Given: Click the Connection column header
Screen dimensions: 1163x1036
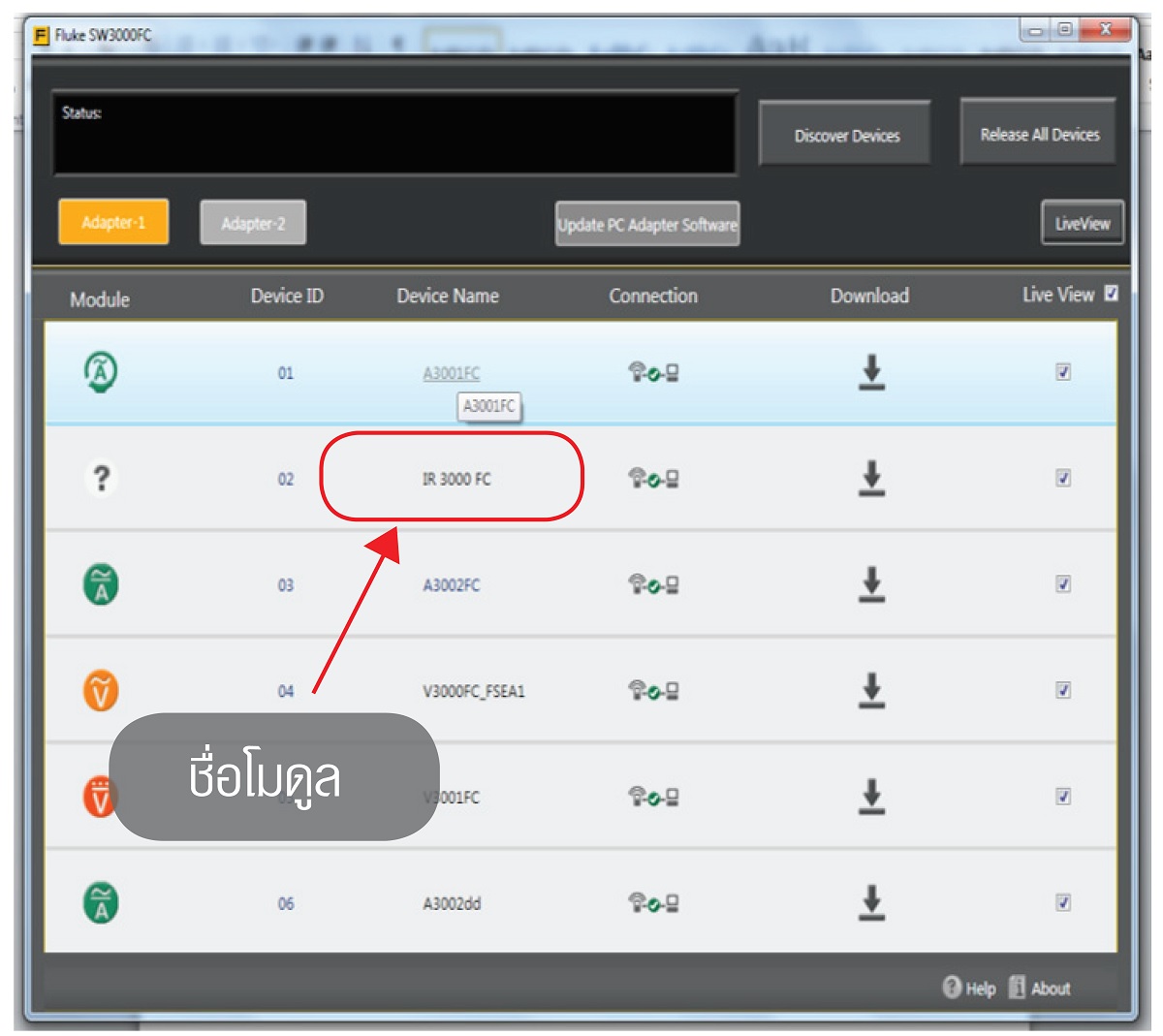Looking at the screenshot, I should (x=653, y=296).
